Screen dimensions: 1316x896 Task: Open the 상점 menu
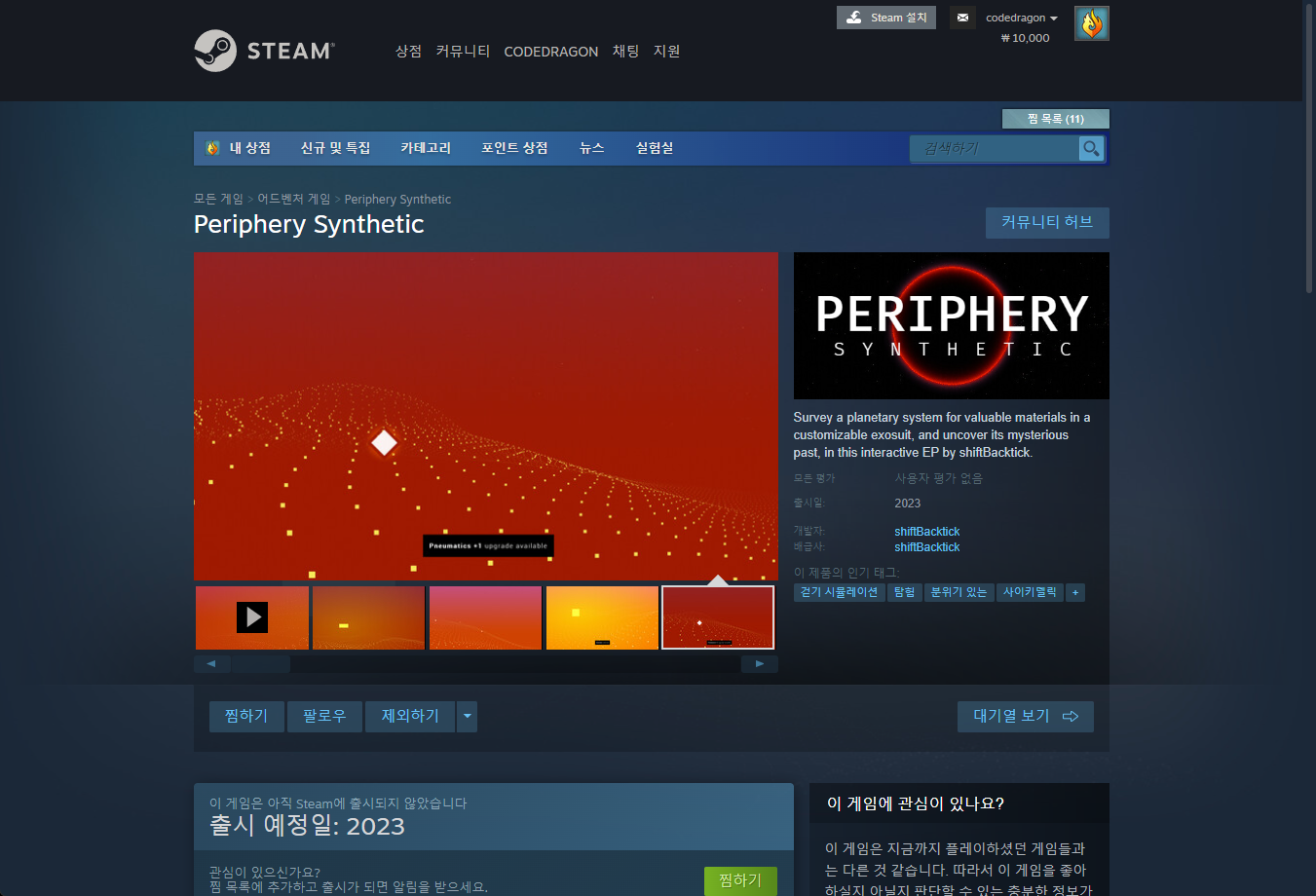click(408, 51)
